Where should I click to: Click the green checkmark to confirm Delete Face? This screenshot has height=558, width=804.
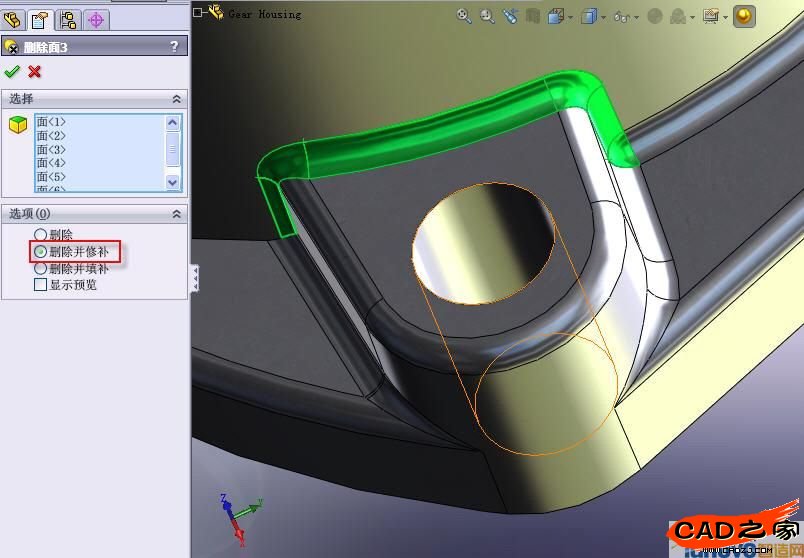[x=11, y=71]
